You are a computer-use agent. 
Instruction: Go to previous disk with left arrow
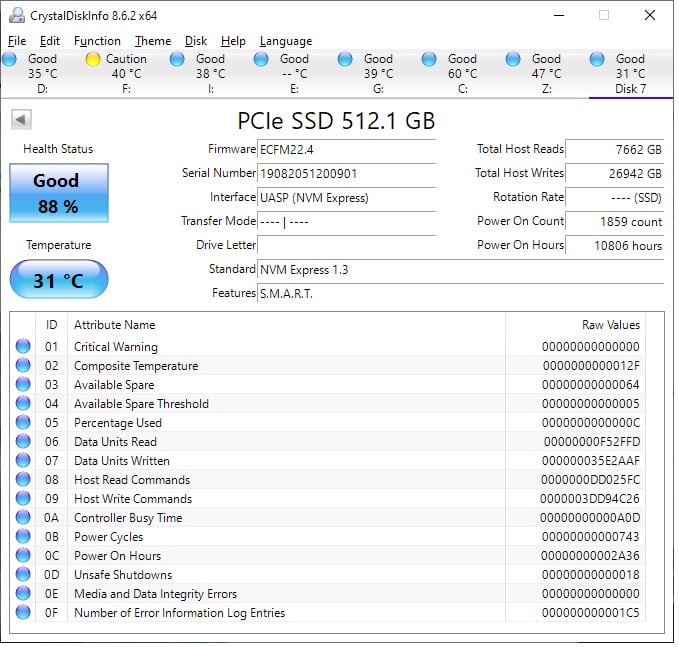pyautogui.click(x=21, y=120)
